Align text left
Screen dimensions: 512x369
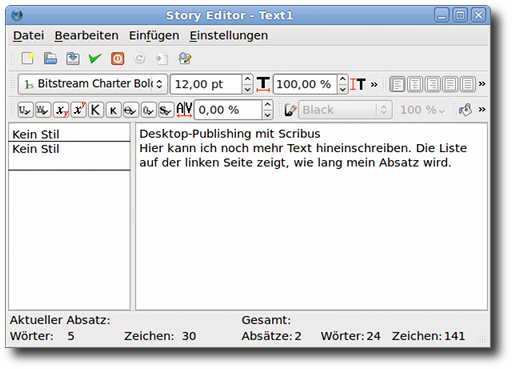(x=397, y=84)
